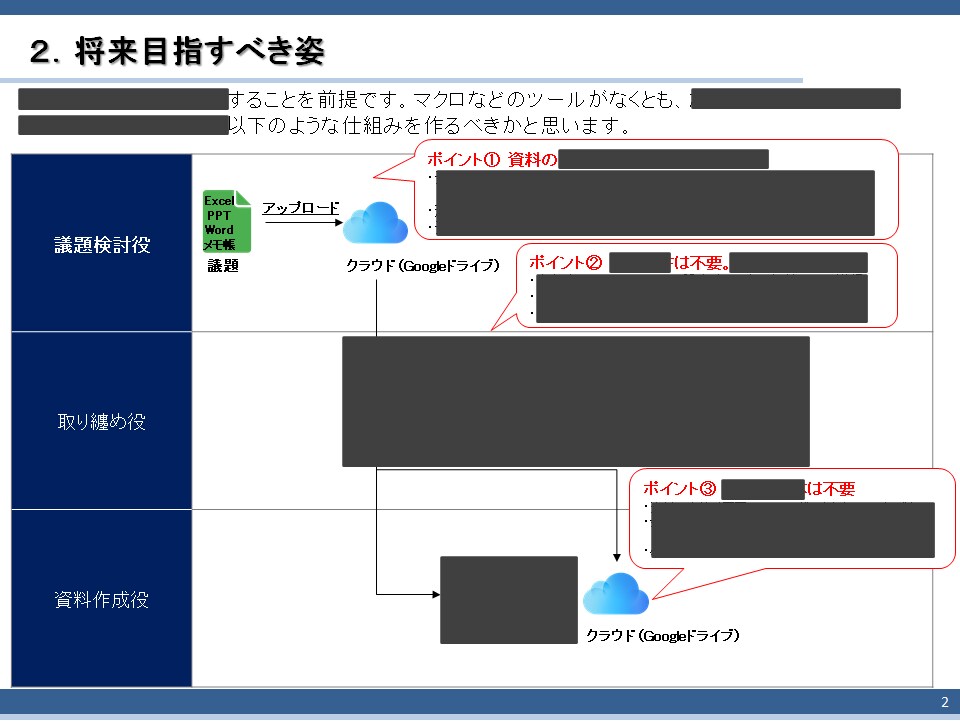The width and height of the screenshot is (960, 721).
Task: Click the upper クラウド (Googleドライブ) caption
Action: pos(423,265)
